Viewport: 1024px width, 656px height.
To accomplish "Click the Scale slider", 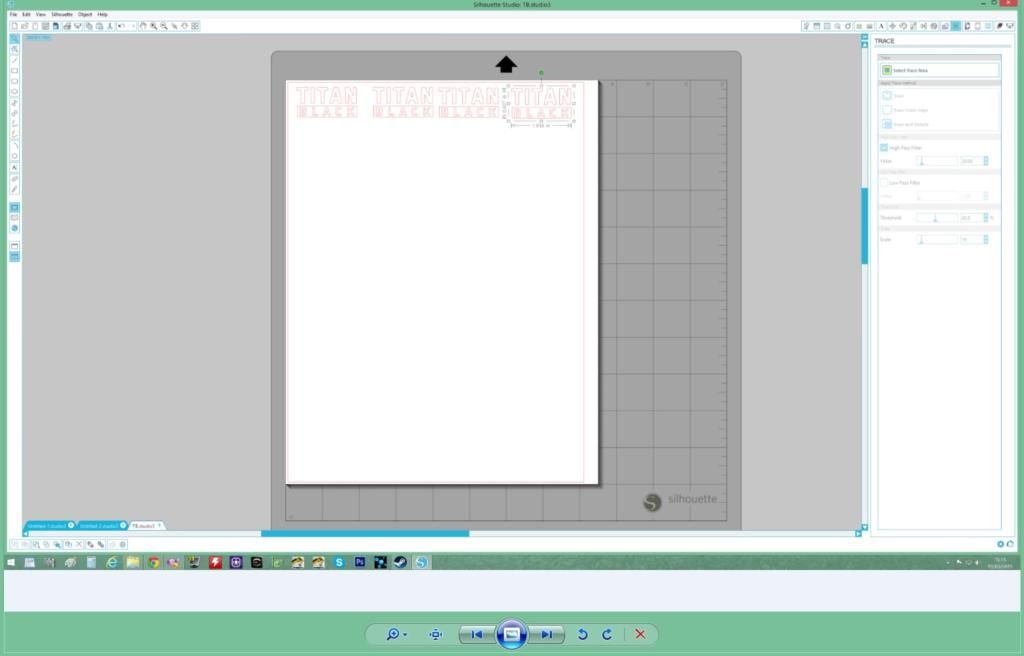I will click(x=936, y=240).
